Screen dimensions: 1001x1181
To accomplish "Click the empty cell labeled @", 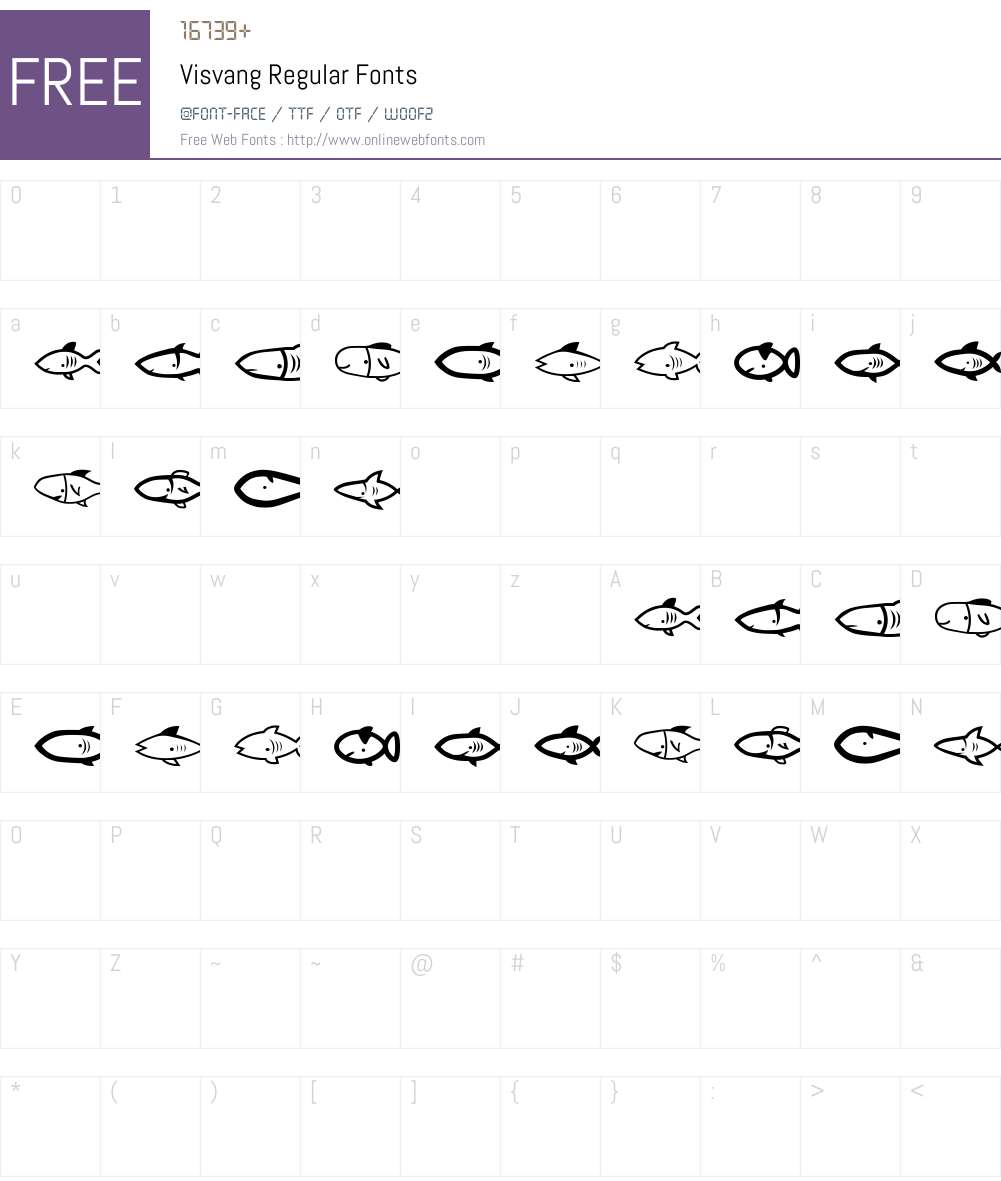I will 450,998.
